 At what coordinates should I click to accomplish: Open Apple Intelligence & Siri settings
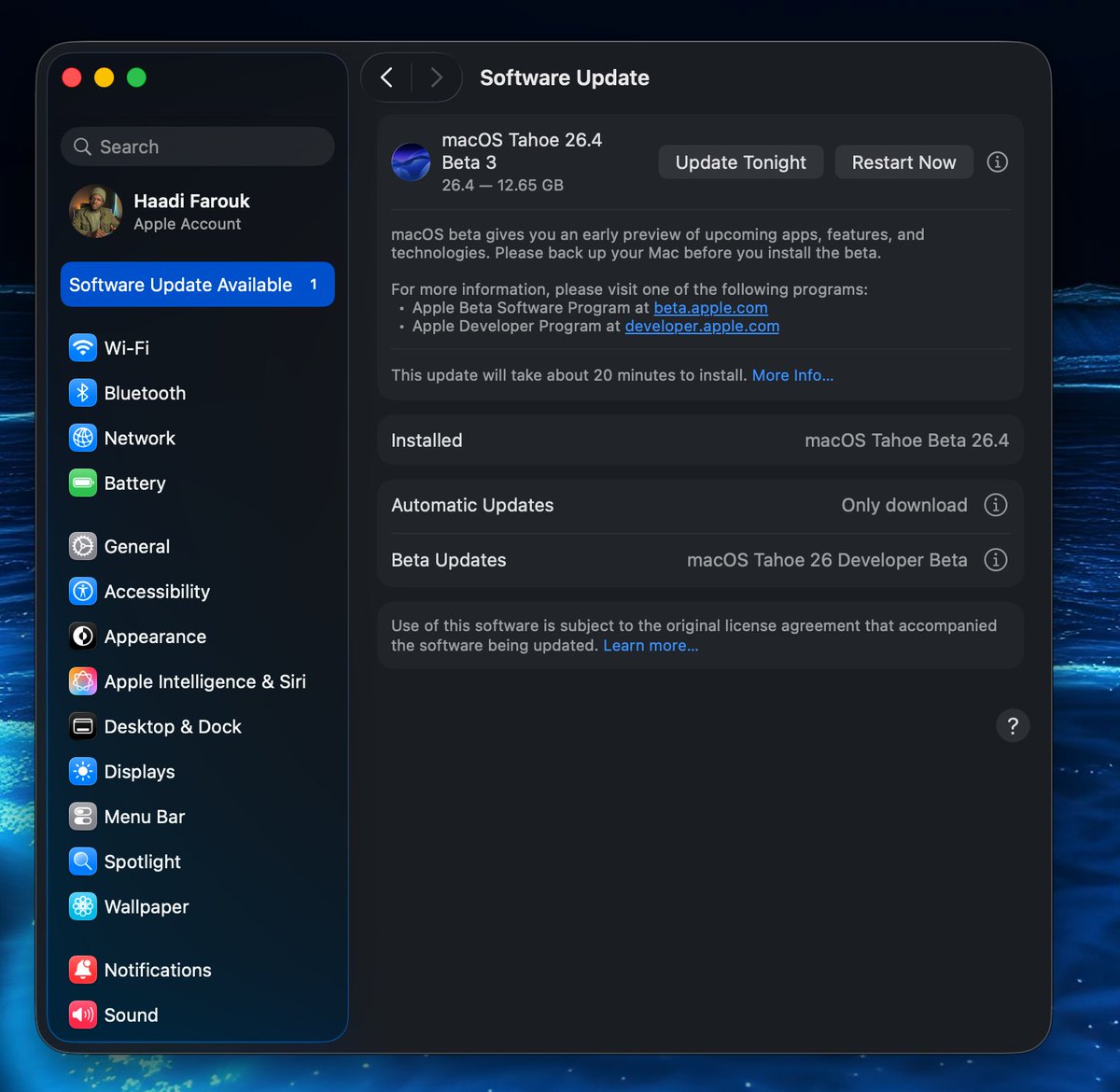(205, 681)
